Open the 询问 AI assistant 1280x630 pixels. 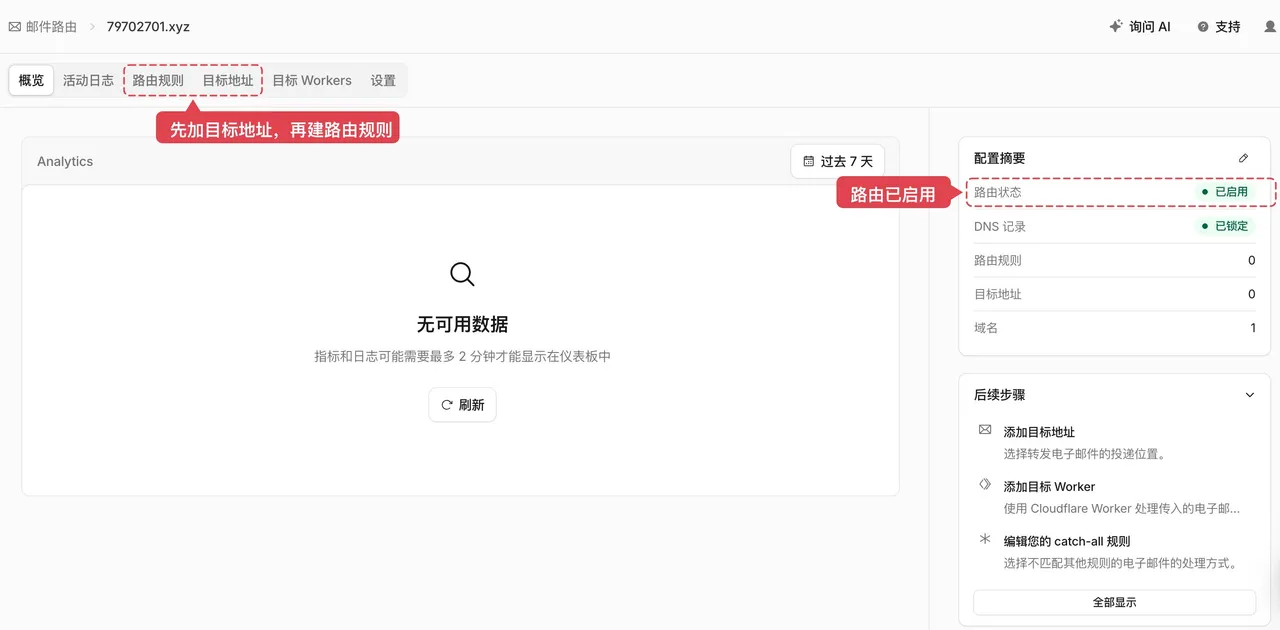click(1140, 27)
